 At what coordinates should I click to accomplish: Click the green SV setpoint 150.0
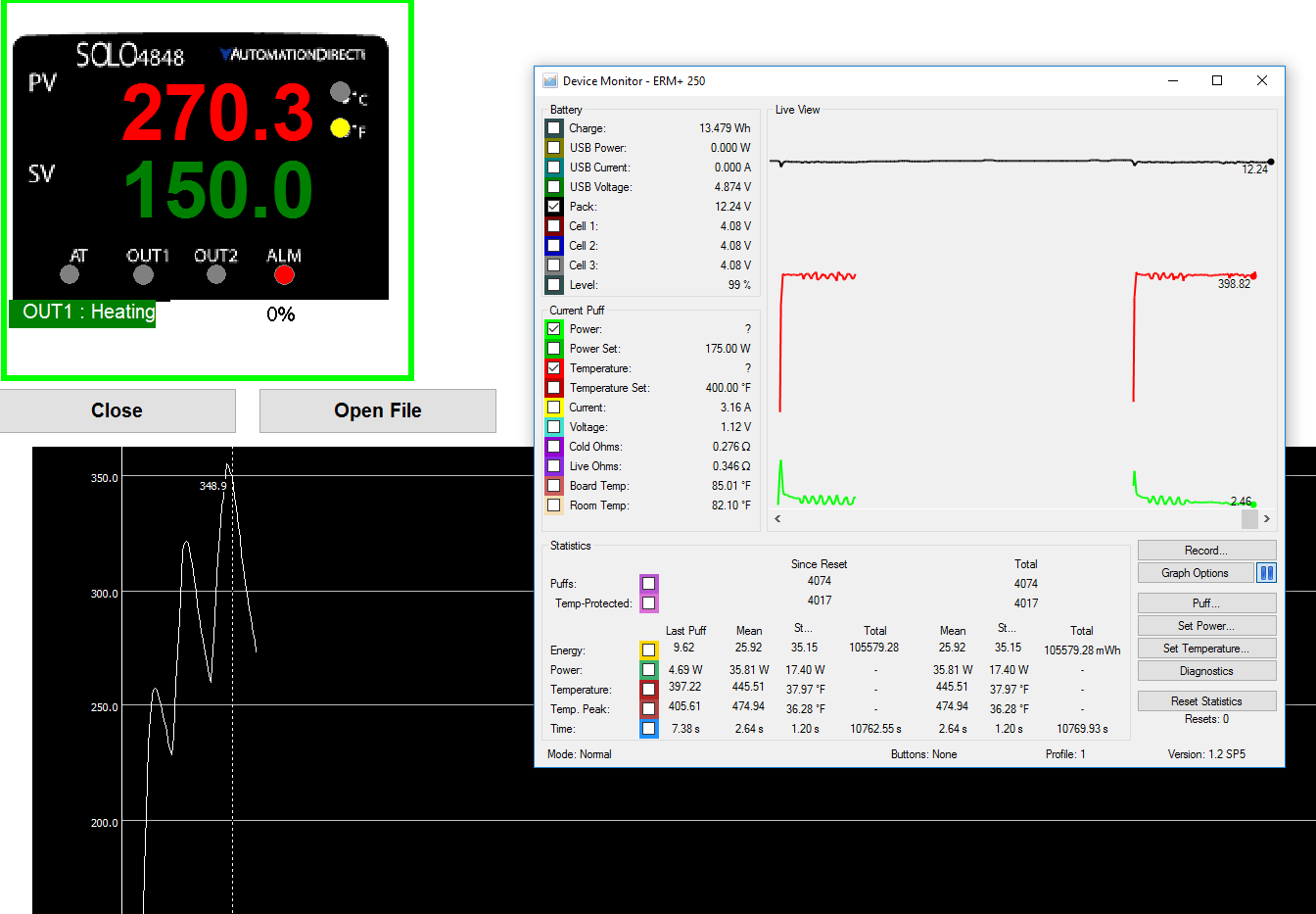tap(218, 190)
